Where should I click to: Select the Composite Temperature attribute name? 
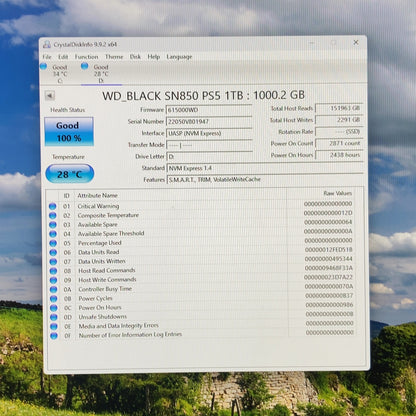point(108,215)
